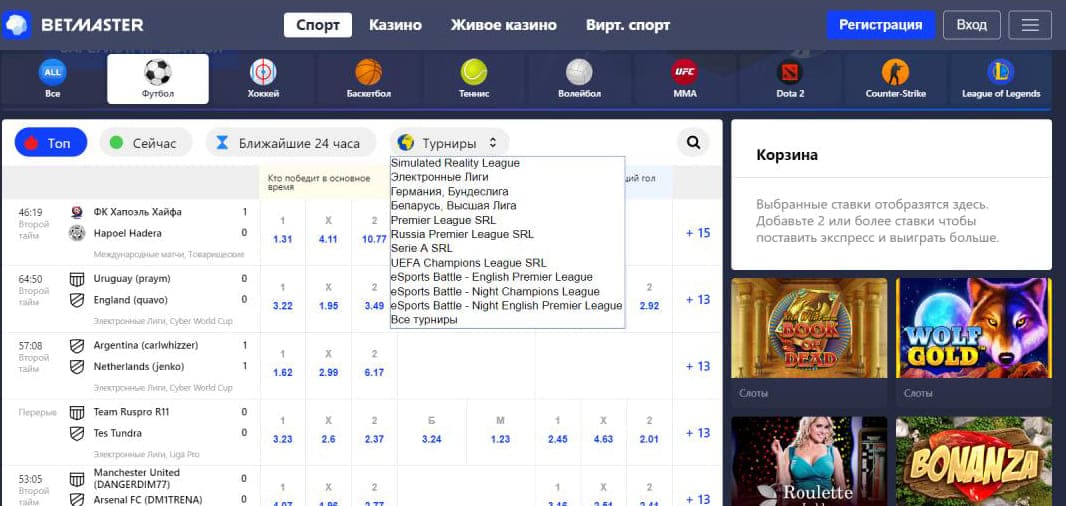Select the UFC MMA category
1066x506 pixels.
(685, 79)
